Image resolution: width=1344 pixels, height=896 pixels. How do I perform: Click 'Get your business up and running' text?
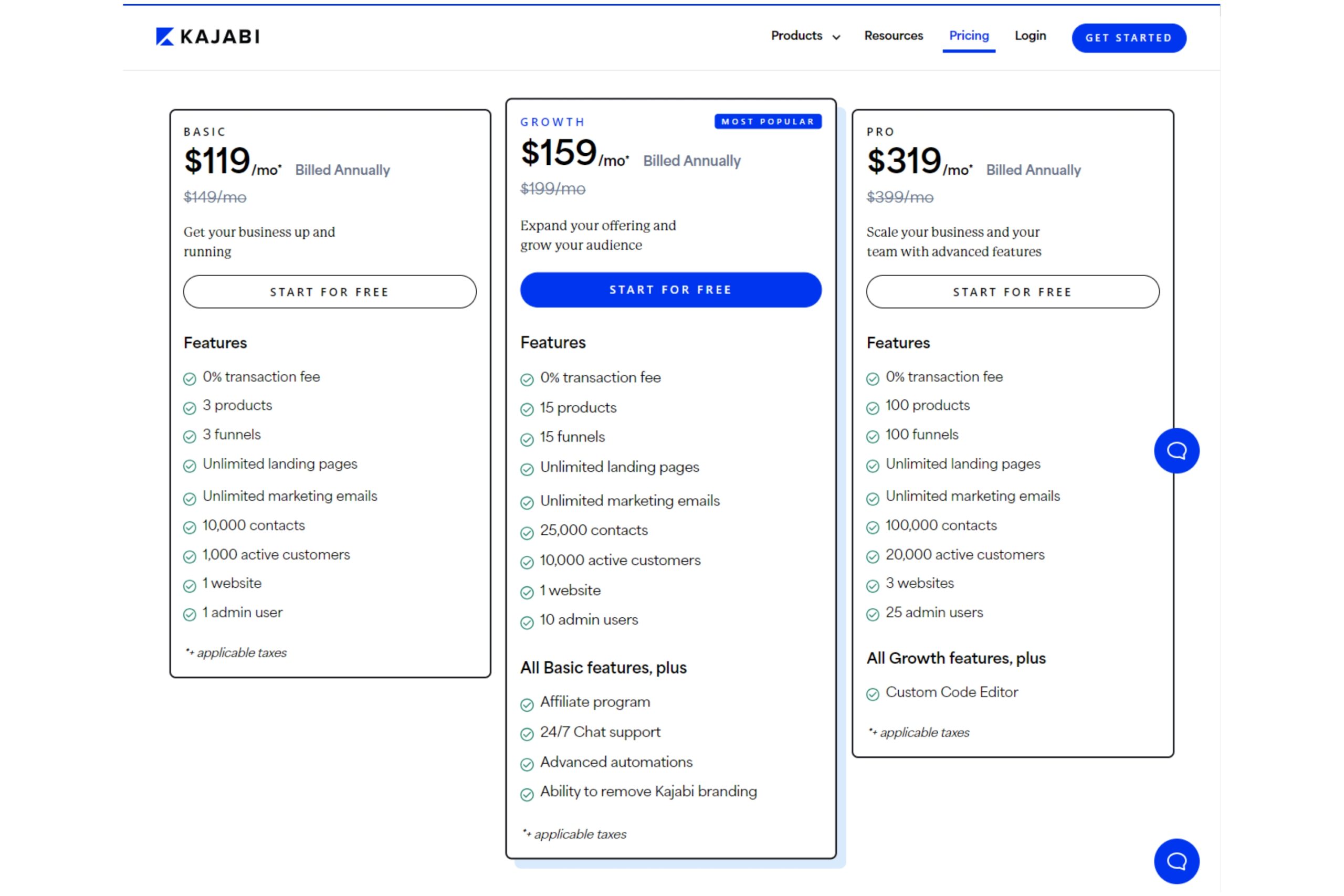259,241
